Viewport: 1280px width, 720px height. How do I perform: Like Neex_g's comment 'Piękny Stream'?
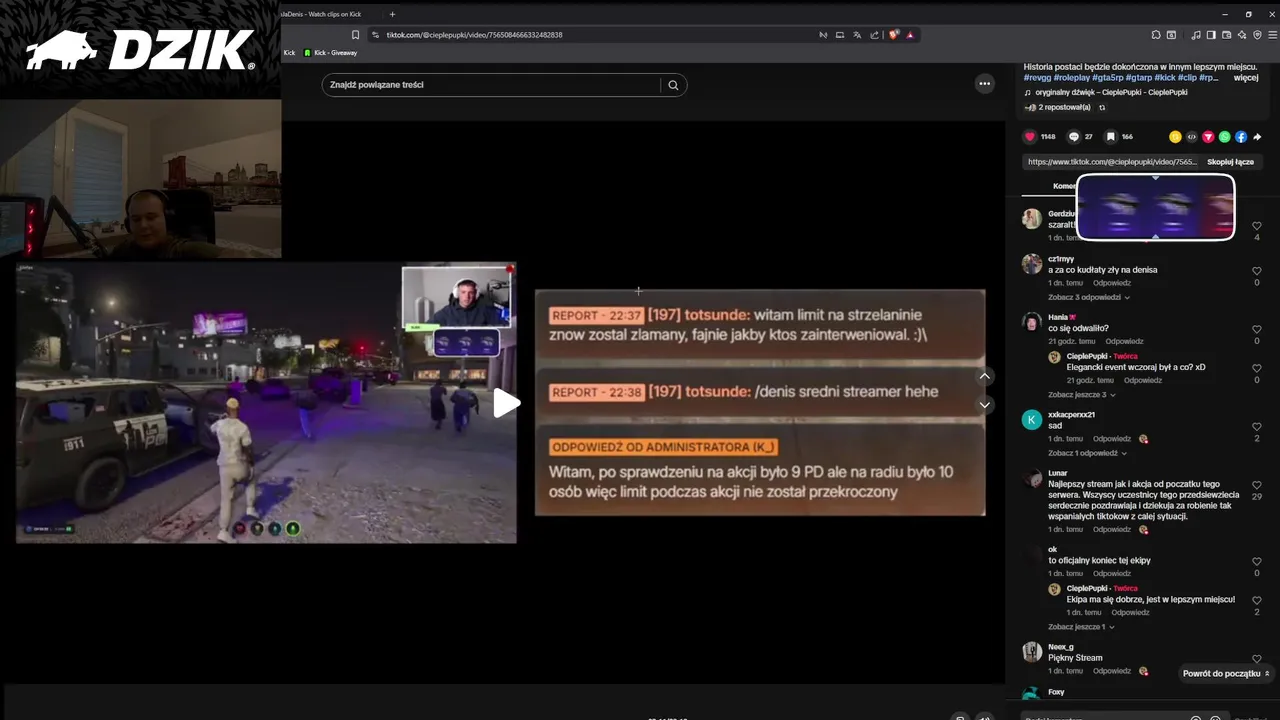1257,659
